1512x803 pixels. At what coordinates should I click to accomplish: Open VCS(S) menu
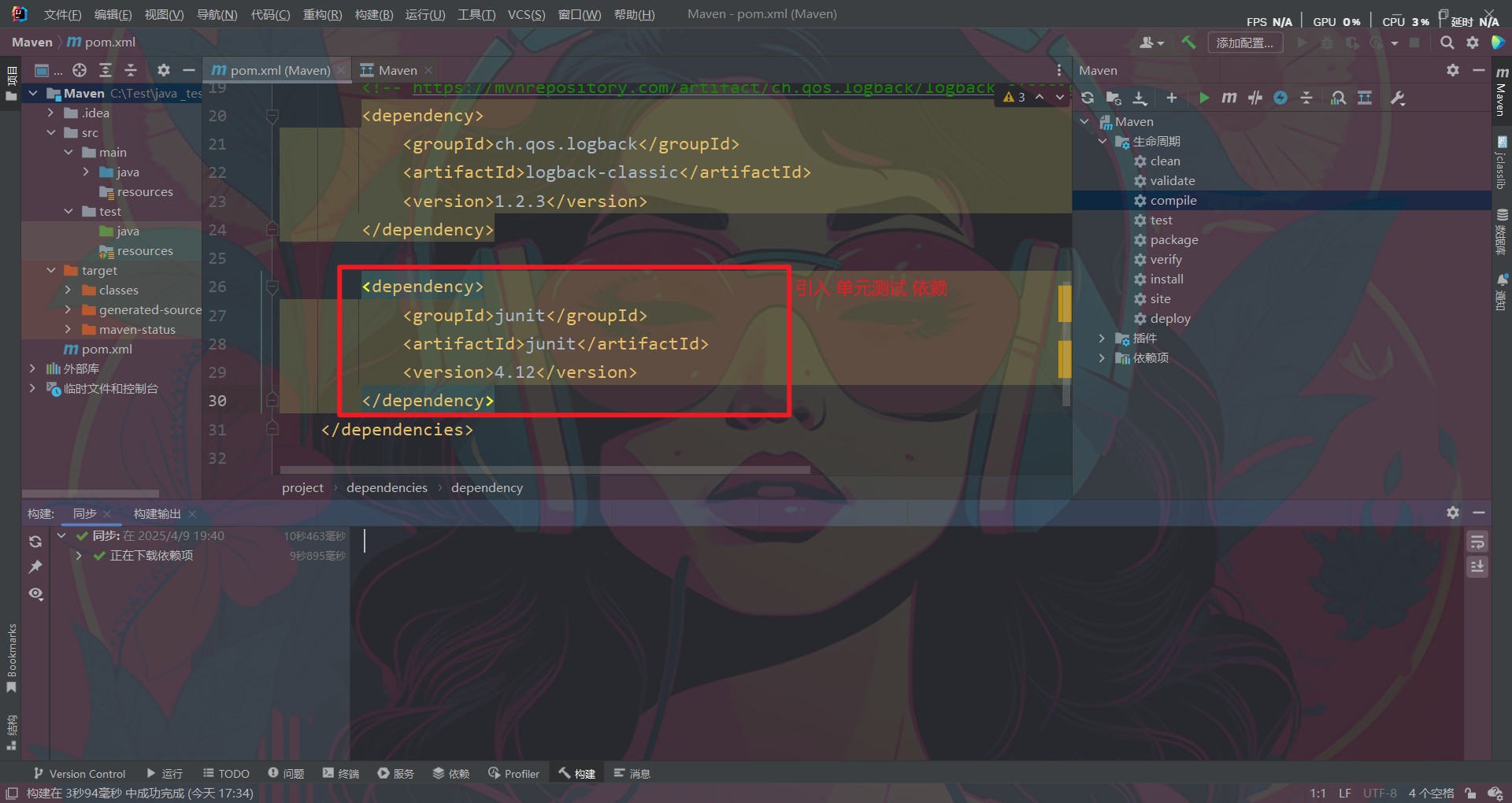pyautogui.click(x=526, y=15)
